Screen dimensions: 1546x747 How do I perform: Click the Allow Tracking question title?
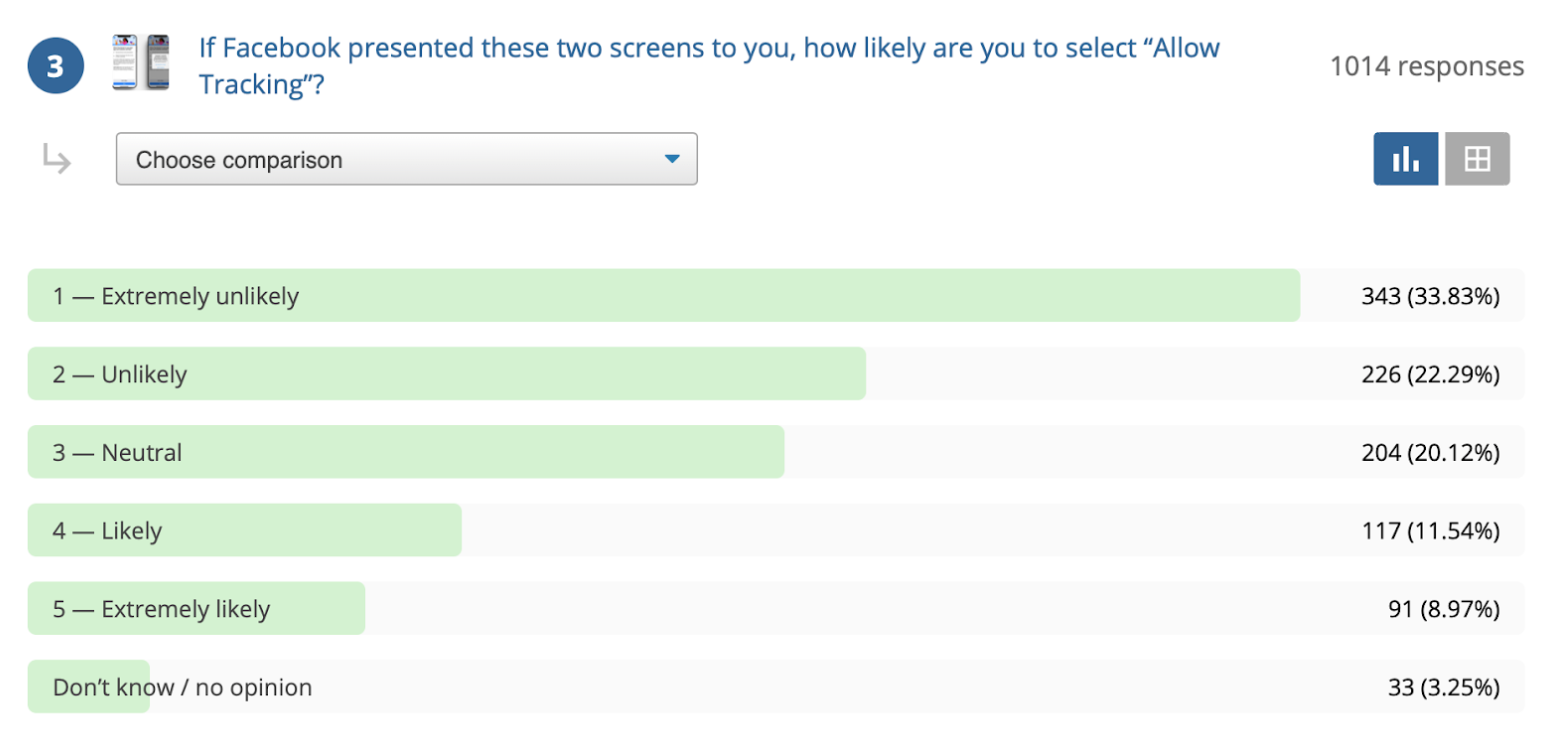pyautogui.click(x=709, y=65)
